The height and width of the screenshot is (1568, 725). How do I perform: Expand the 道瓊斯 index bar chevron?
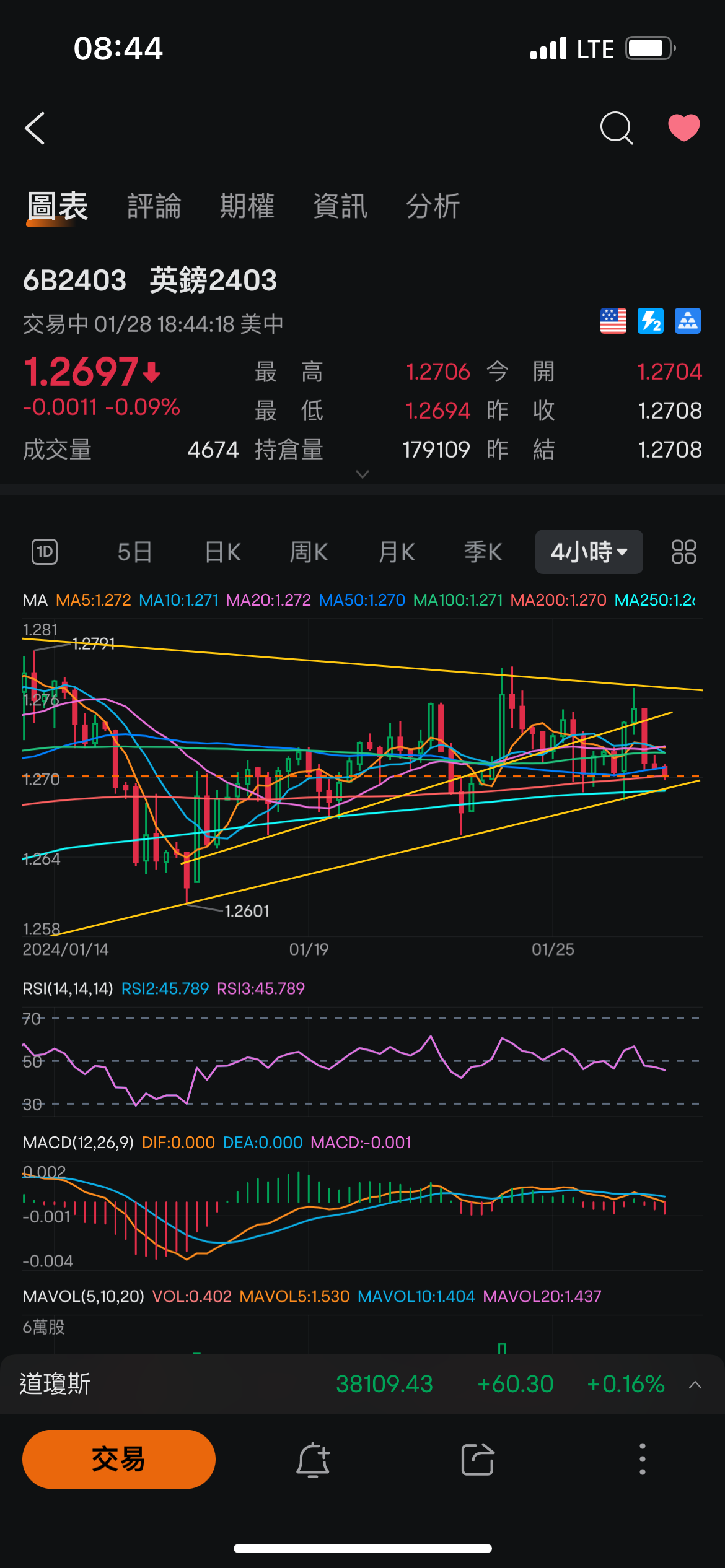(695, 1385)
